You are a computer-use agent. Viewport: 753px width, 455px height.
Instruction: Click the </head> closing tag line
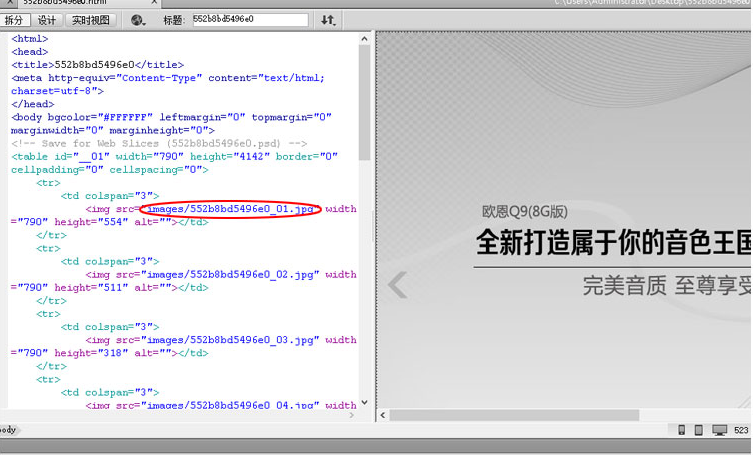click(x=33, y=104)
